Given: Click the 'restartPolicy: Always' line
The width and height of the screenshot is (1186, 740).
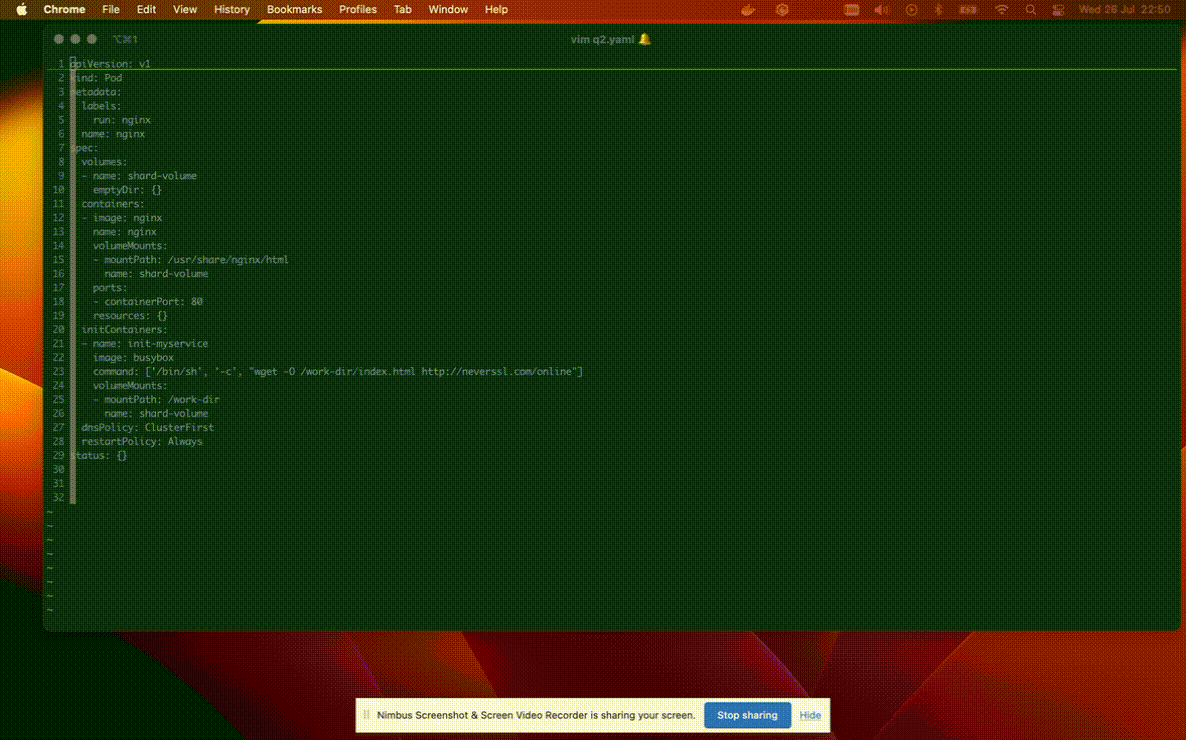Looking at the screenshot, I should tap(142, 441).
